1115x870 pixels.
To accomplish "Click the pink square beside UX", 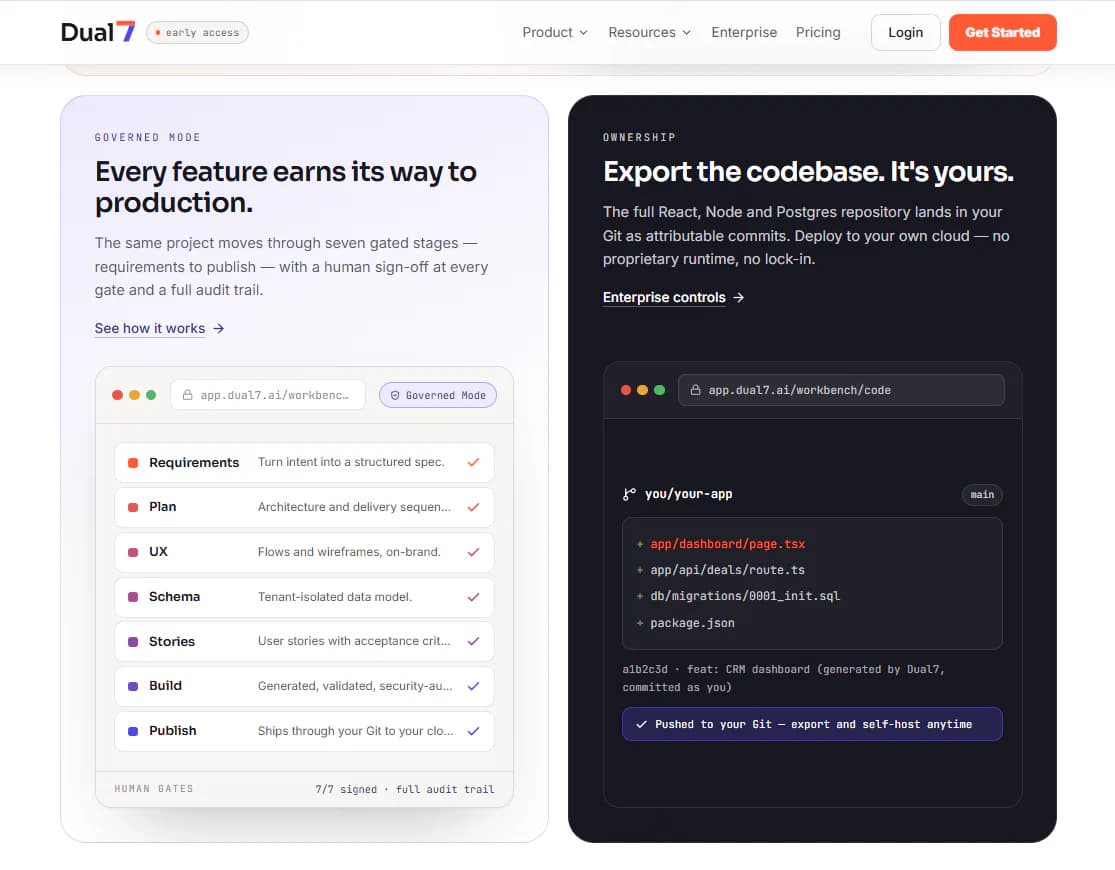I will pyautogui.click(x=133, y=552).
